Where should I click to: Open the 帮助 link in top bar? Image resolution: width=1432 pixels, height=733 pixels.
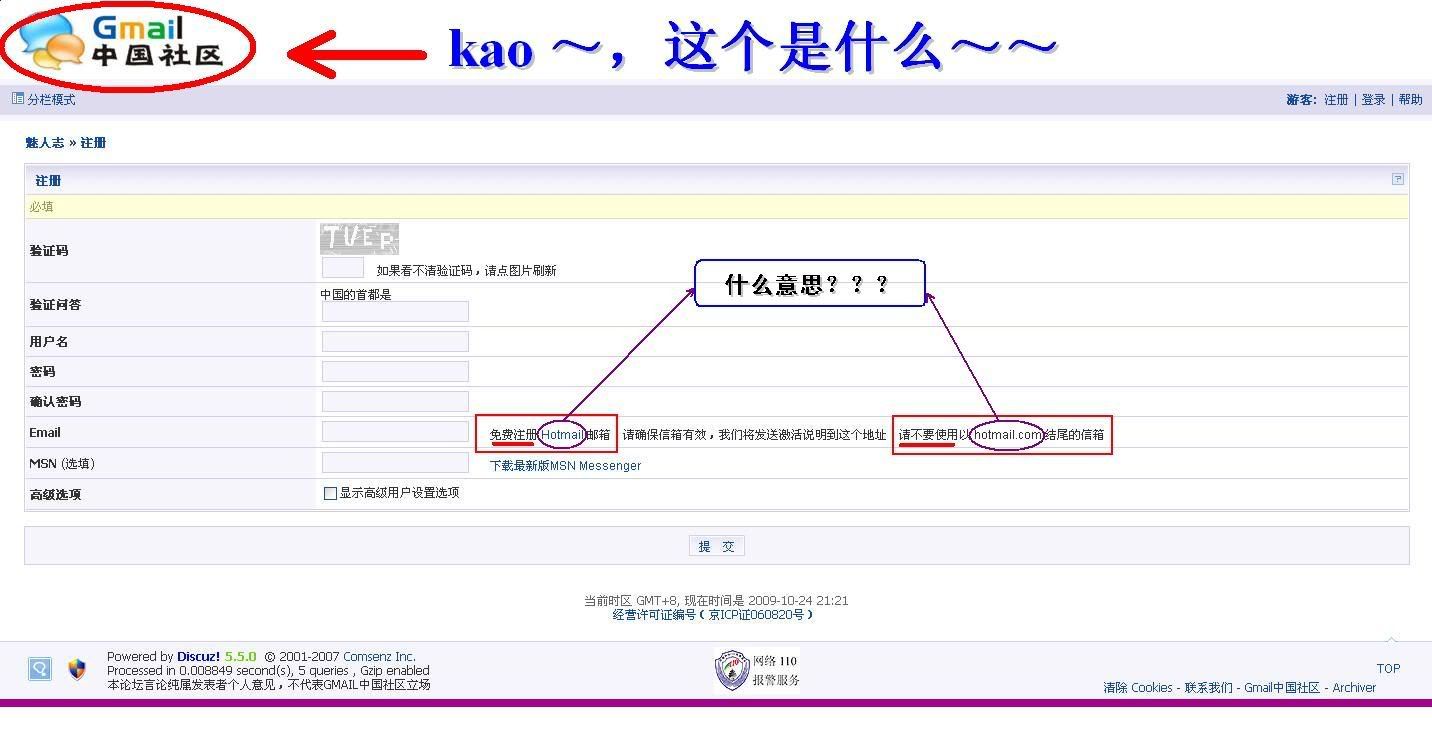coord(1410,100)
